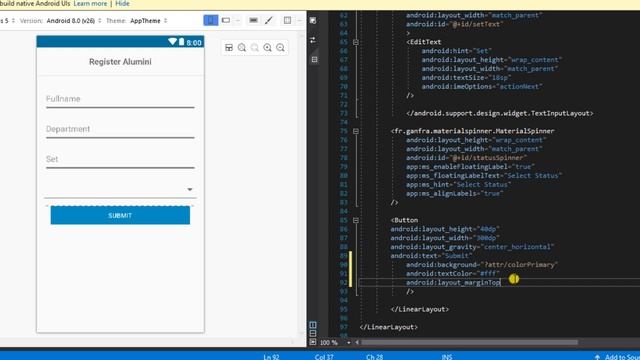This screenshot has height=360, width=640.
Task: Click the Hide link in info bar
Action: [122, 4]
